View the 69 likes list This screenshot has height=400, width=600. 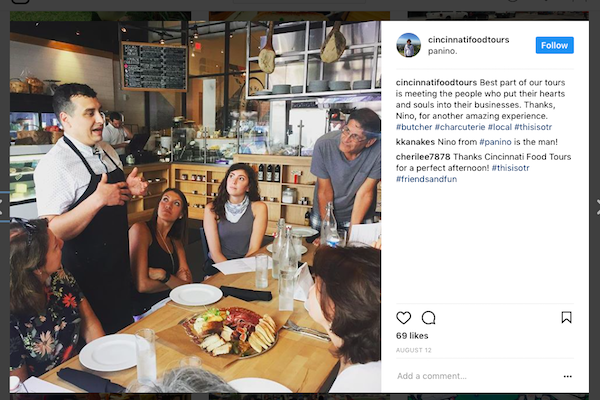[412, 336]
